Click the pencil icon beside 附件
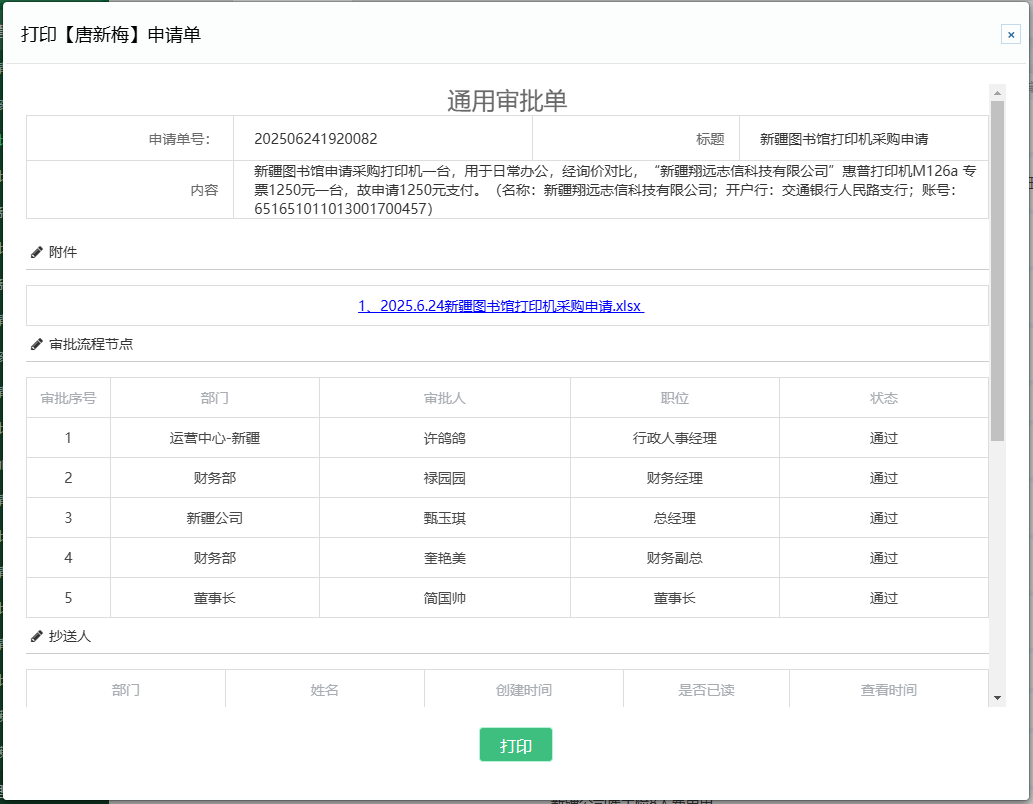This screenshot has width=1033, height=804. (x=37, y=252)
